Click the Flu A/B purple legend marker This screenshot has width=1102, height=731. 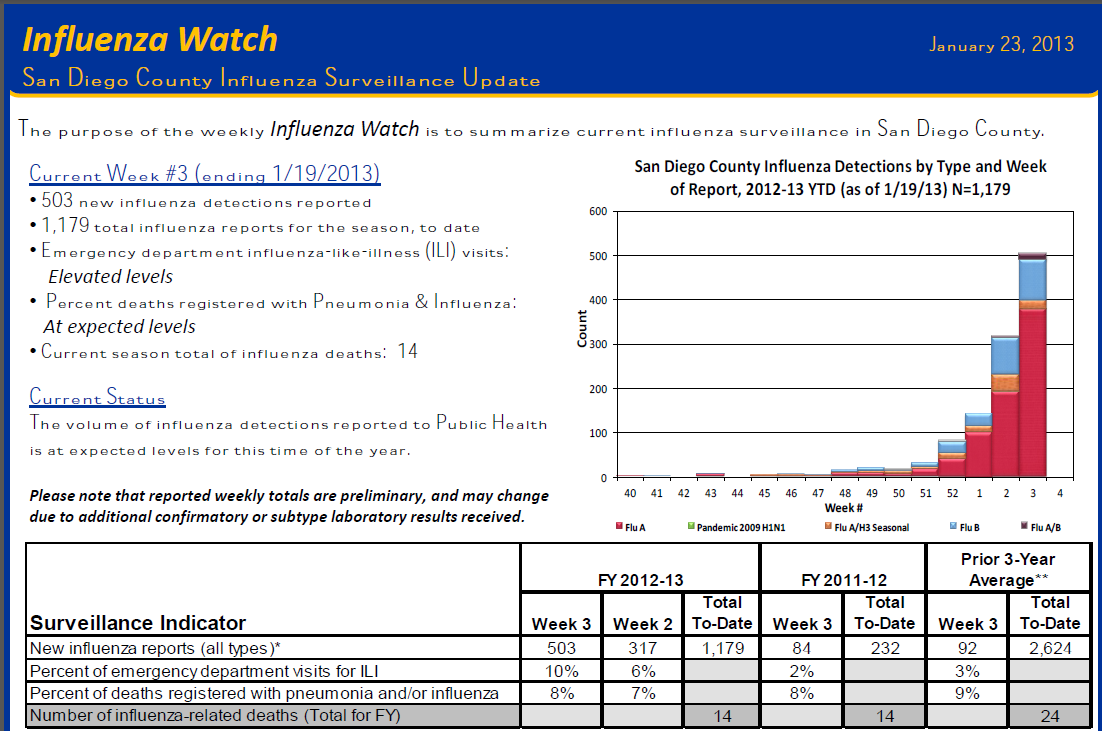point(1024,526)
